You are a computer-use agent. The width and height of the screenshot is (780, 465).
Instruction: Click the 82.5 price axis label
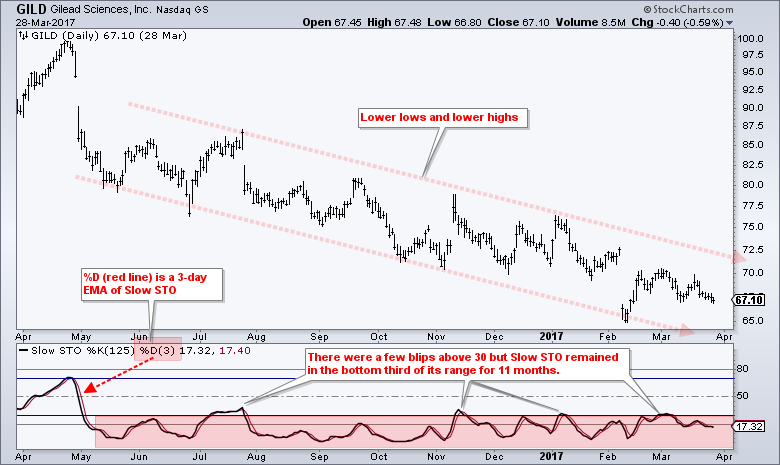pos(753,165)
